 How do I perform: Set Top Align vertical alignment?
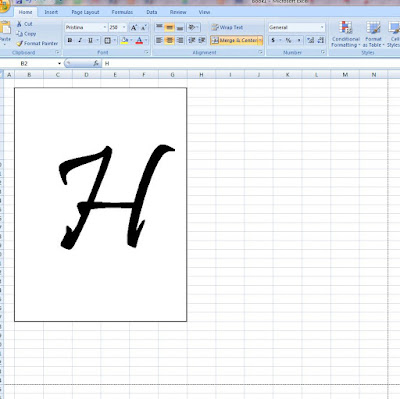[x=159, y=27]
